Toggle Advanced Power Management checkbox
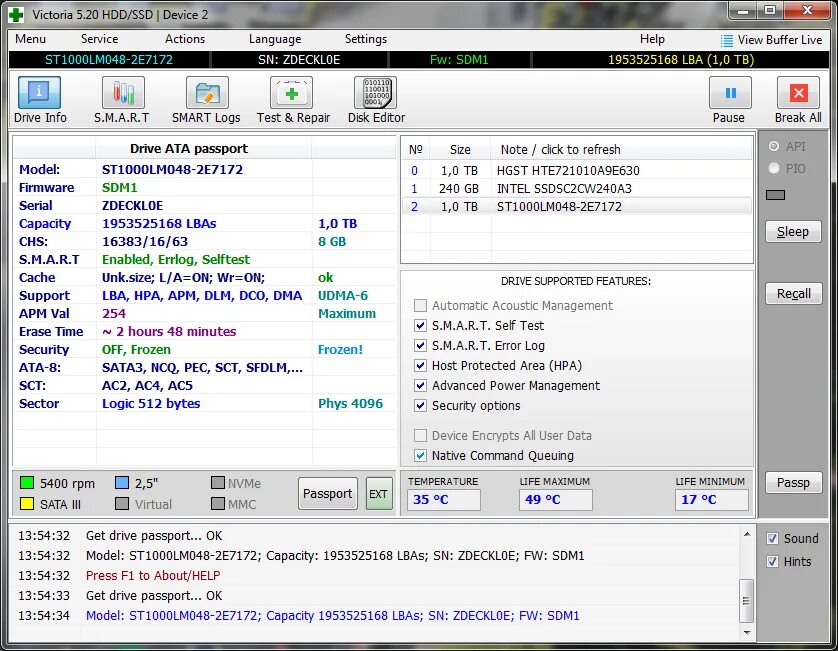The height and width of the screenshot is (651, 838). click(x=421, y=385)
